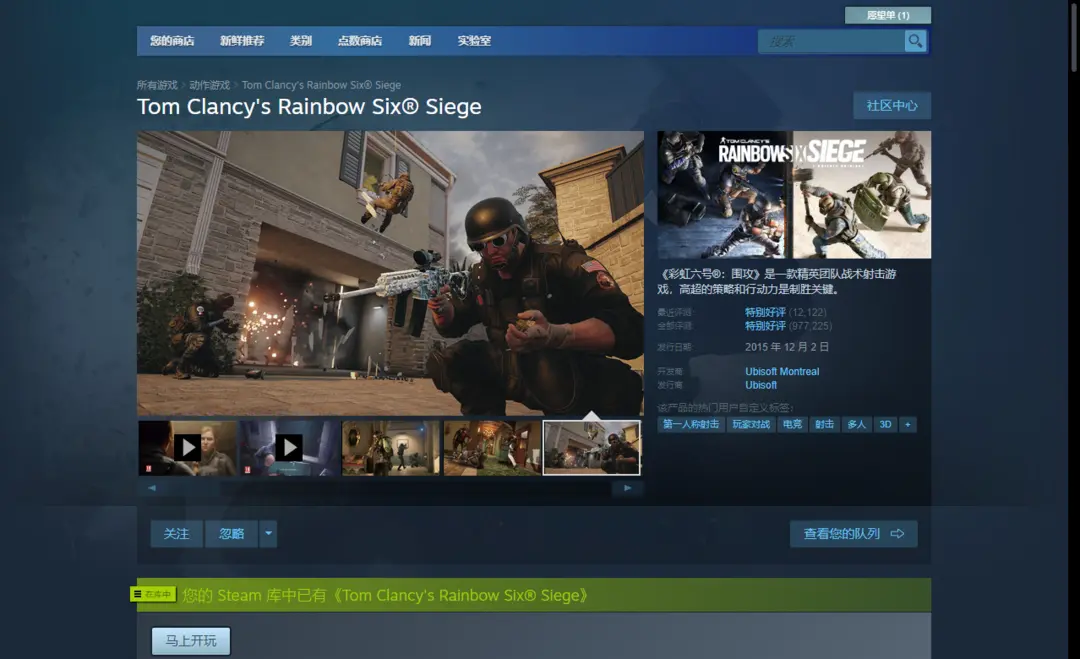Play the second video thumbnail
The width and height of the screenshot is (1080, 659).
pyautogui.click(x=289, y=447)
